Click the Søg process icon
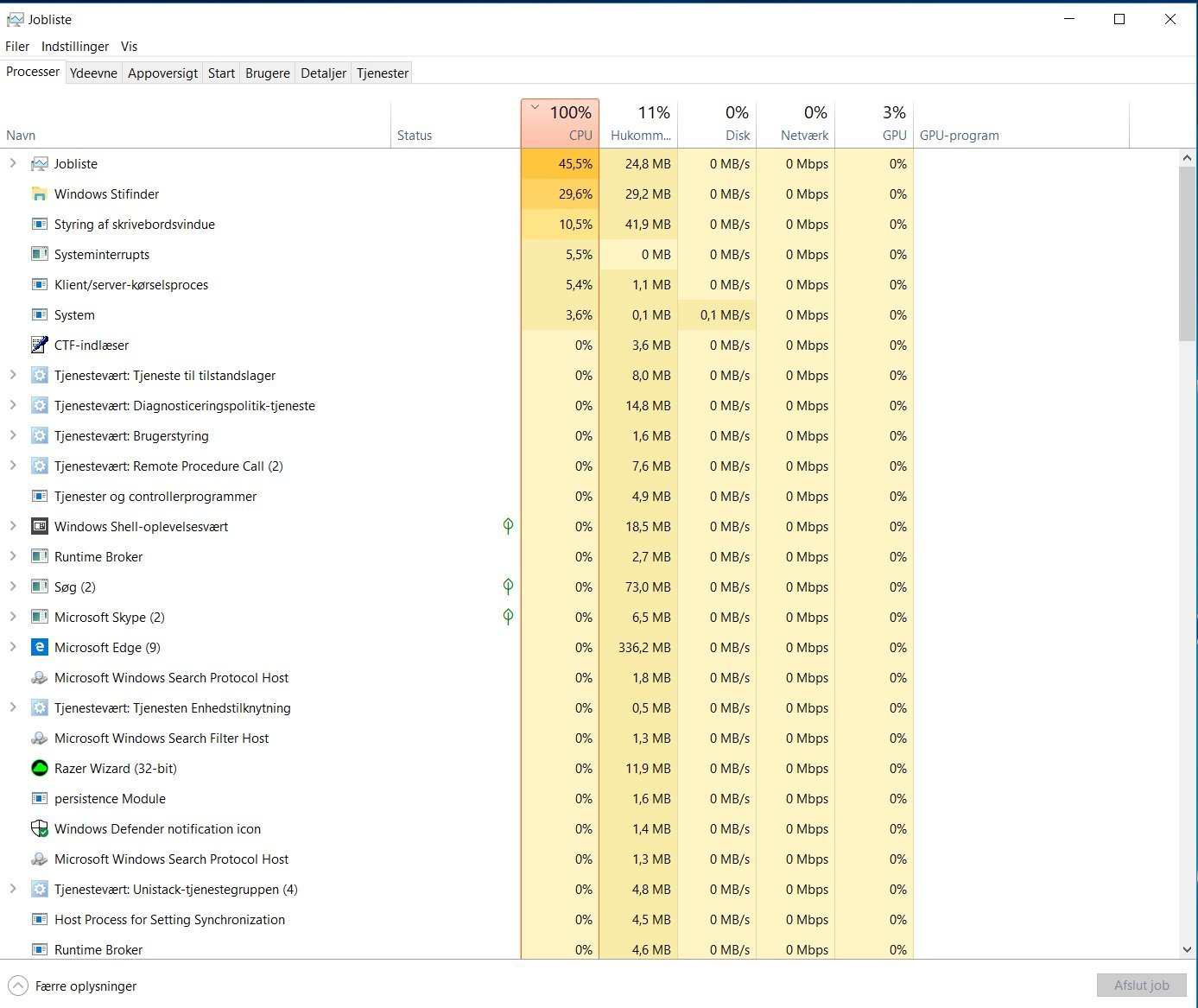The image size is (1198, 1008). tap(39, 587)
